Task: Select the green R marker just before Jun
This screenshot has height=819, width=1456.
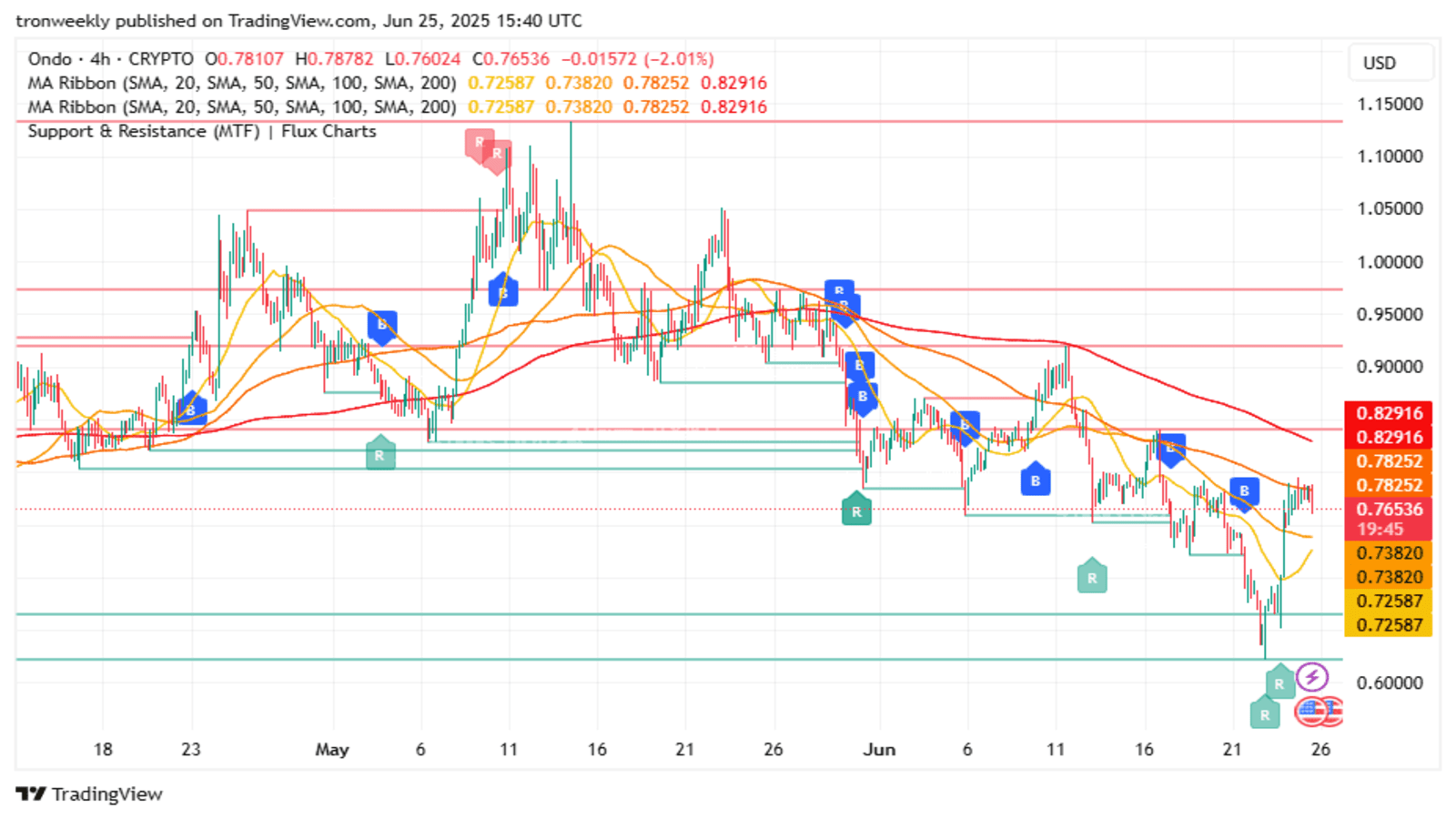Action: [856, 510]
